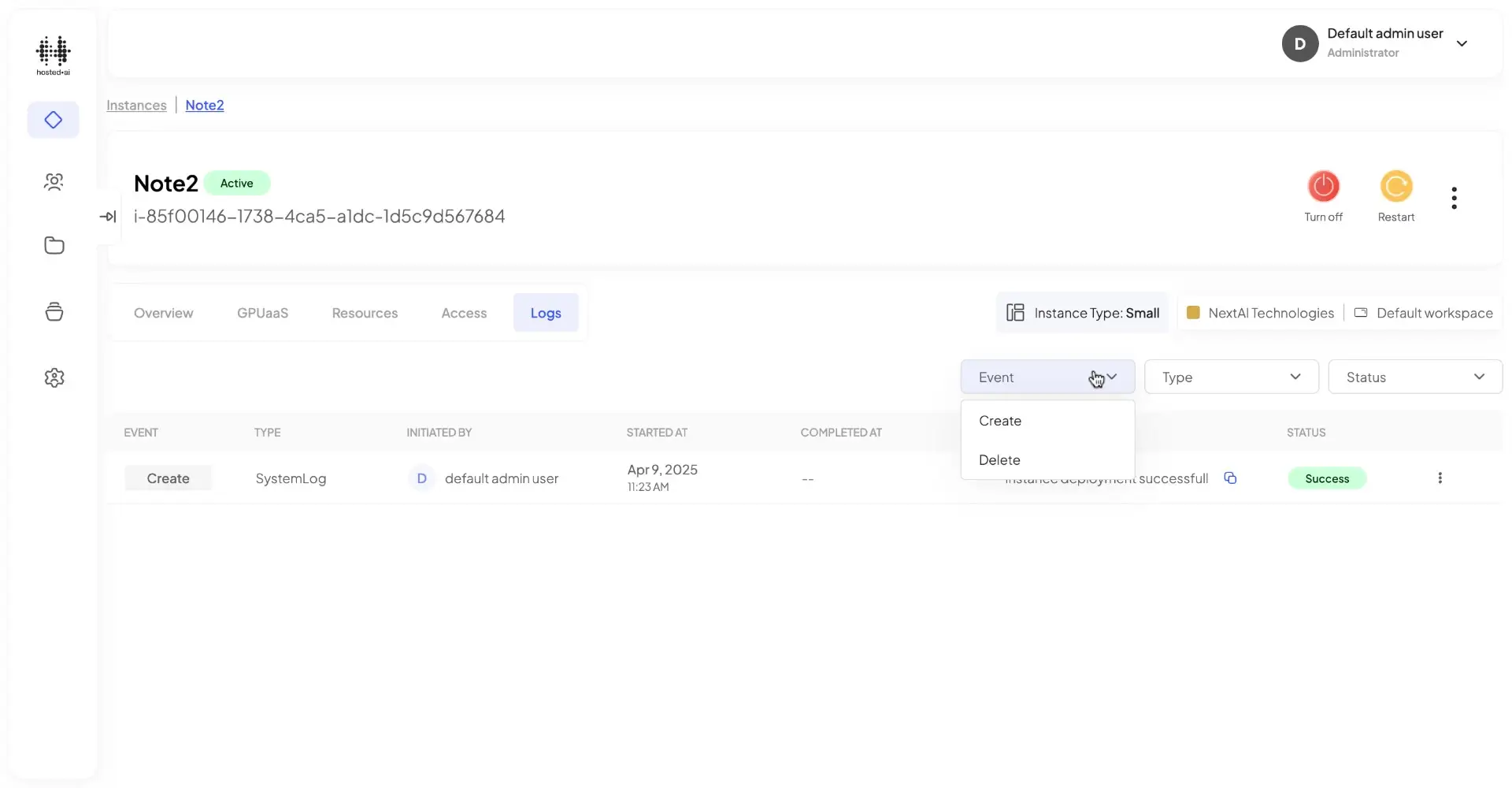Copy the deployment log message

point(1231,478)
